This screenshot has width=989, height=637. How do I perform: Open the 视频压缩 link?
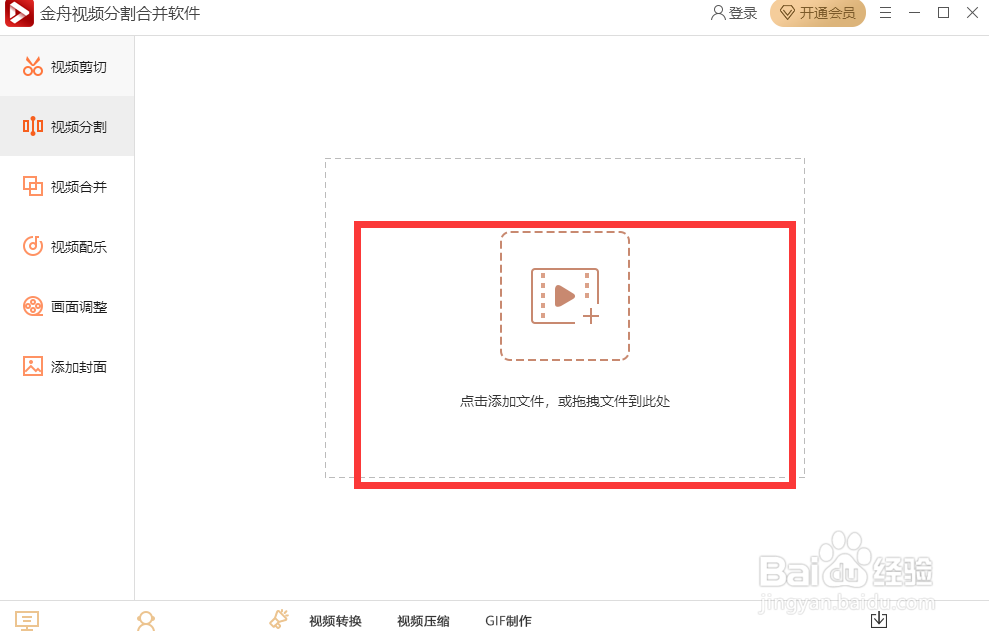[423, 621]
